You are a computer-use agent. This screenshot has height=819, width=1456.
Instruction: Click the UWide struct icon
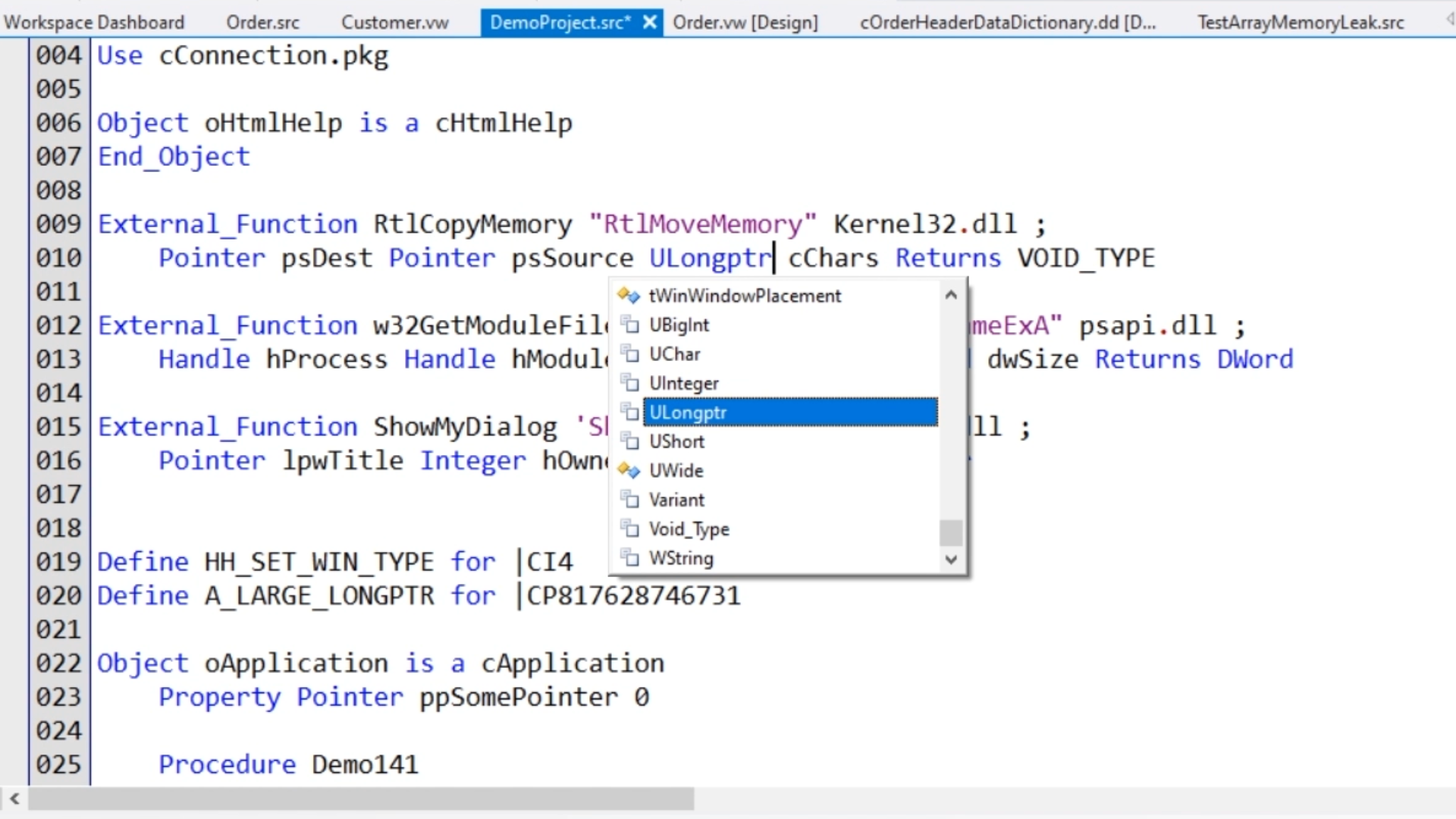629,471
